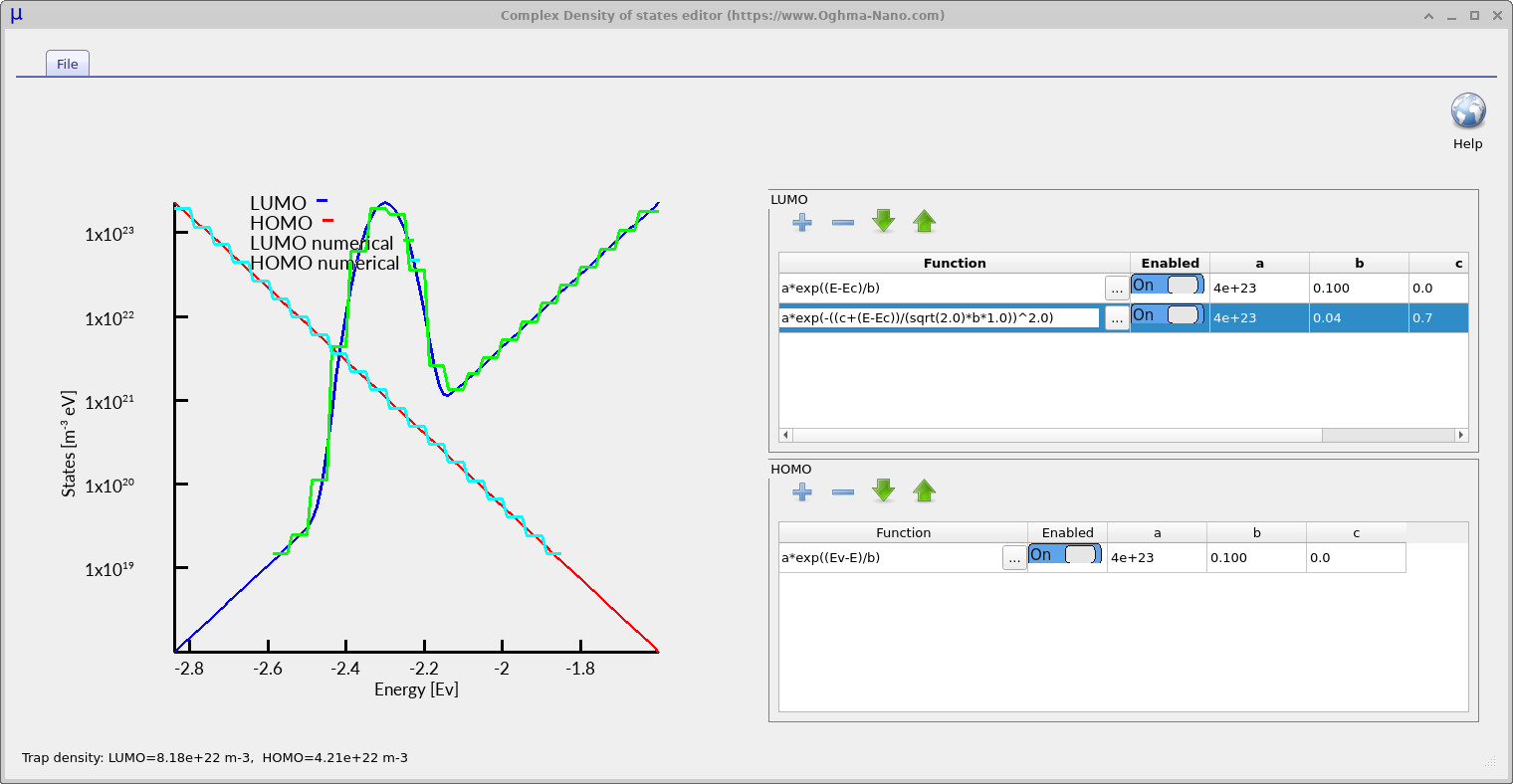Screen dimensions: 1513x784
Task: Click the 'Energy [Ev]' axis label
Action: click(x=416, y=688)
